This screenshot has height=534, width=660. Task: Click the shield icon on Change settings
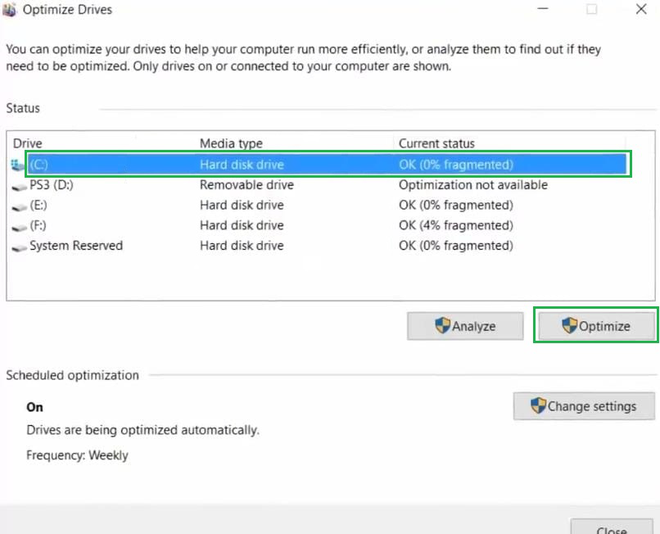click(x=538, y=406)
